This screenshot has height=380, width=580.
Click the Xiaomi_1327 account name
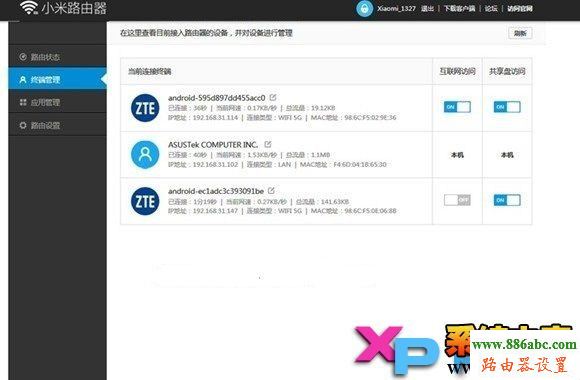(x=396, y=9)
